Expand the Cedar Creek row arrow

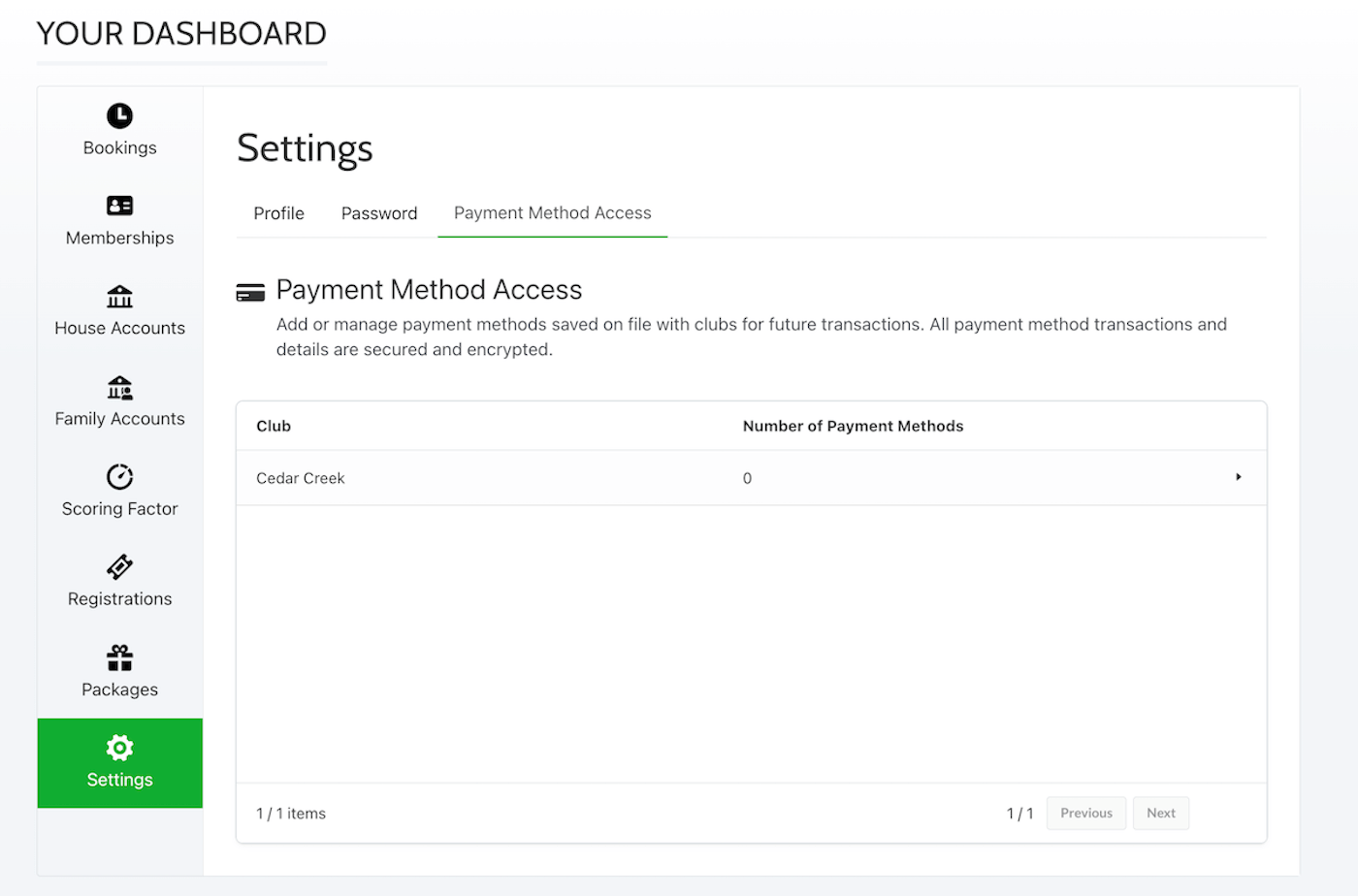pyautogui.click(x=1239, y=477)
